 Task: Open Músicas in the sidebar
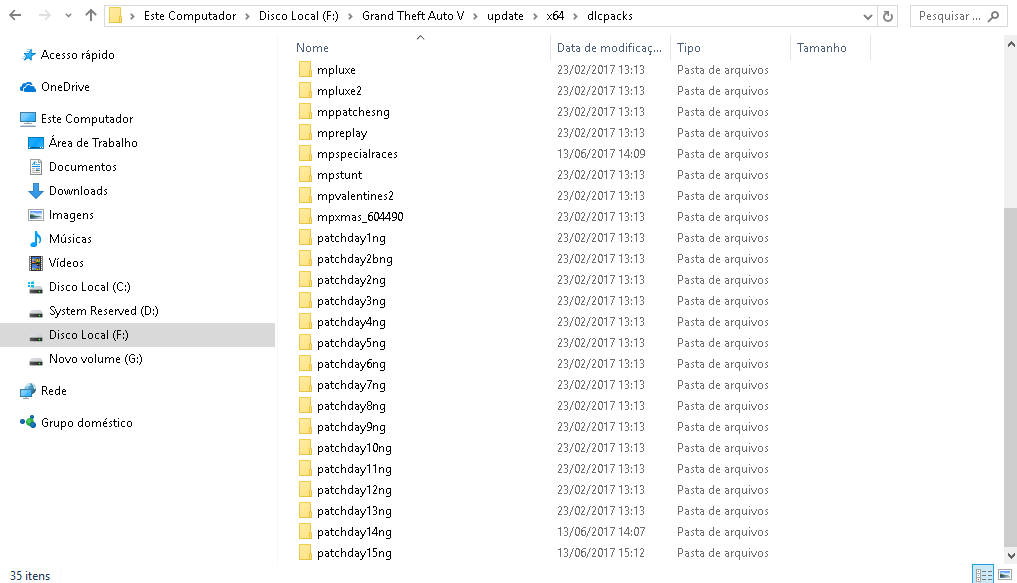[x=70, y=239]
